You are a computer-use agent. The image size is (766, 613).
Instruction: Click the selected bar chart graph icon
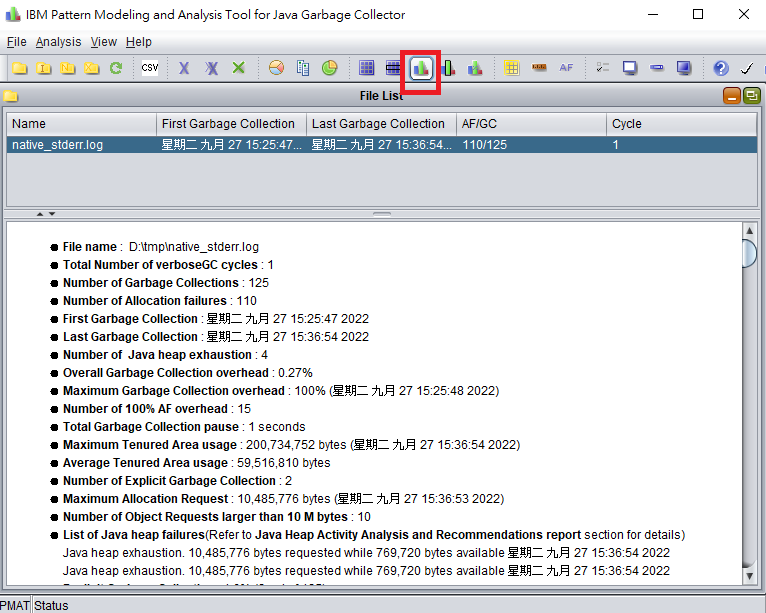coord(421,68)
